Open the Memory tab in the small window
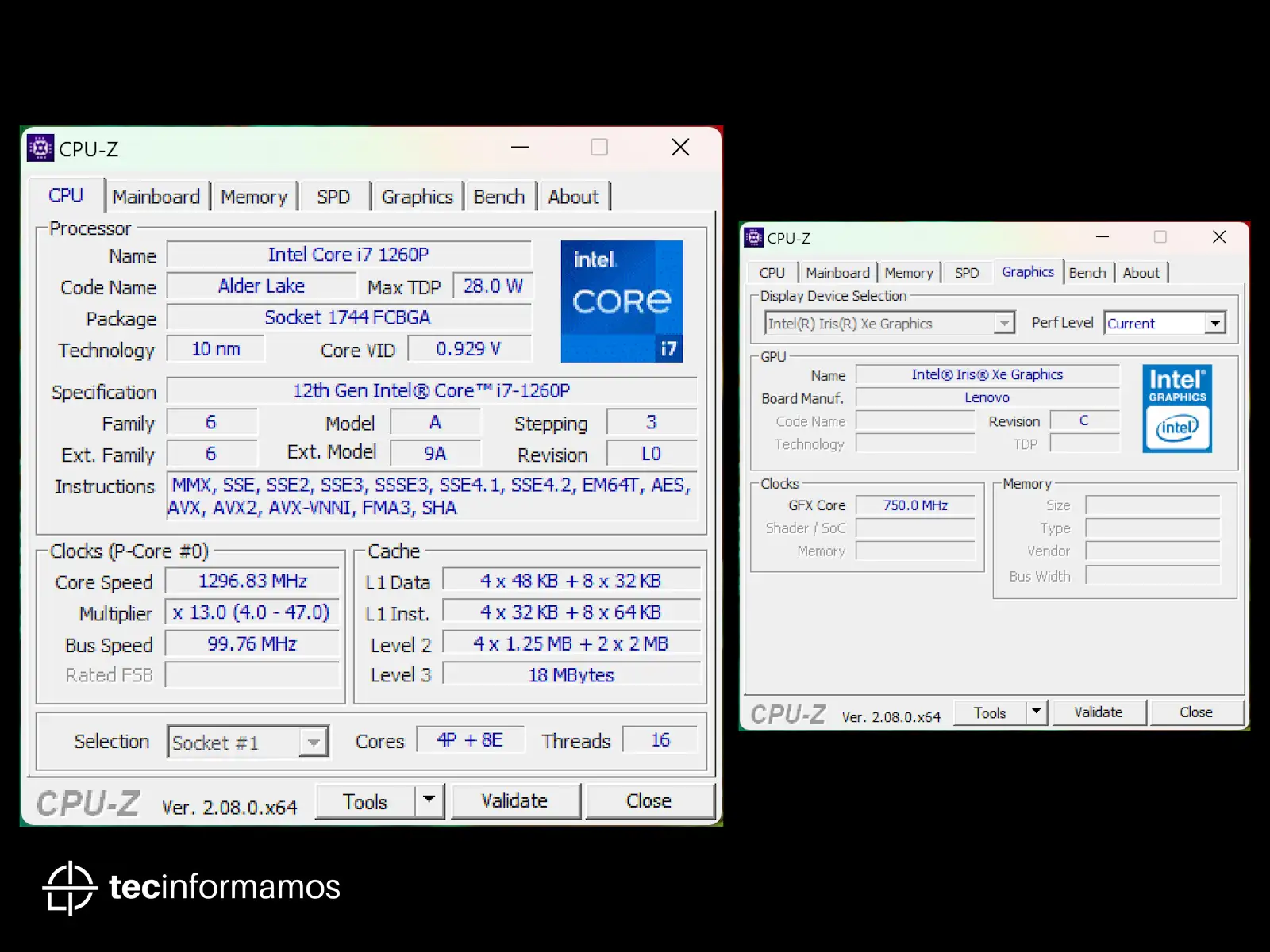Image resolution: width=1270 pixels, height=952 pixels. click(x=909, y=273)
